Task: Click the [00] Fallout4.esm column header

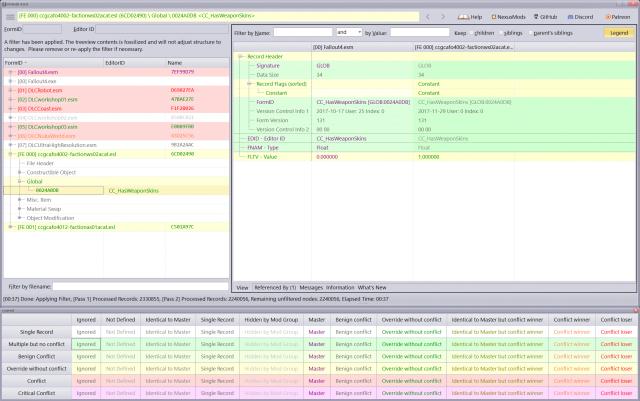Action: (x=362, y=47)
